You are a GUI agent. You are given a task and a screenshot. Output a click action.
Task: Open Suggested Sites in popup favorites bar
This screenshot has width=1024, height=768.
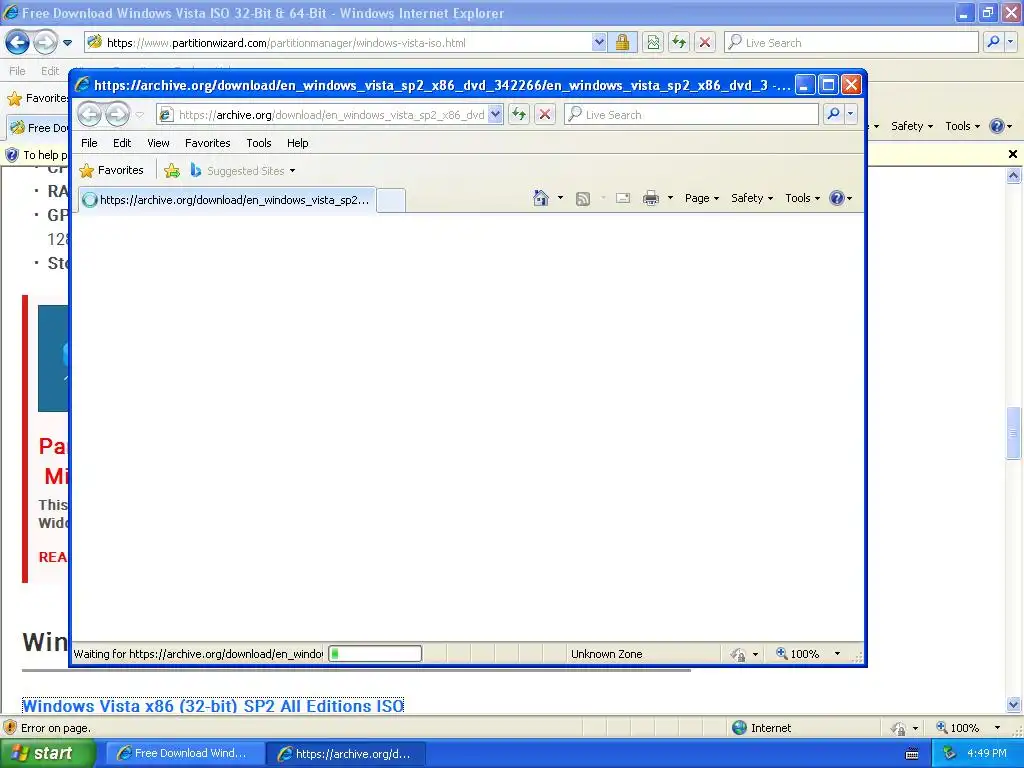[243, 170]
